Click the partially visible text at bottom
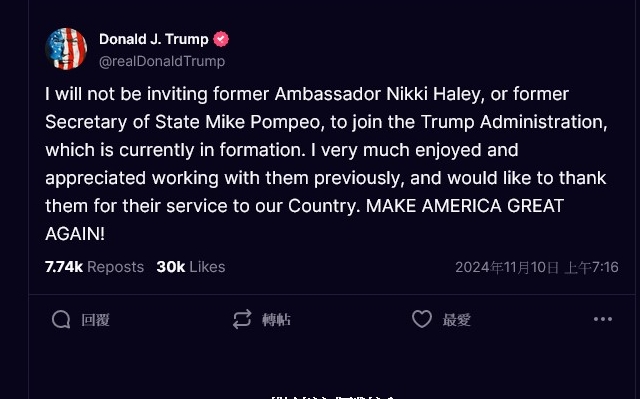640x399 pixels. coord(333,397)
